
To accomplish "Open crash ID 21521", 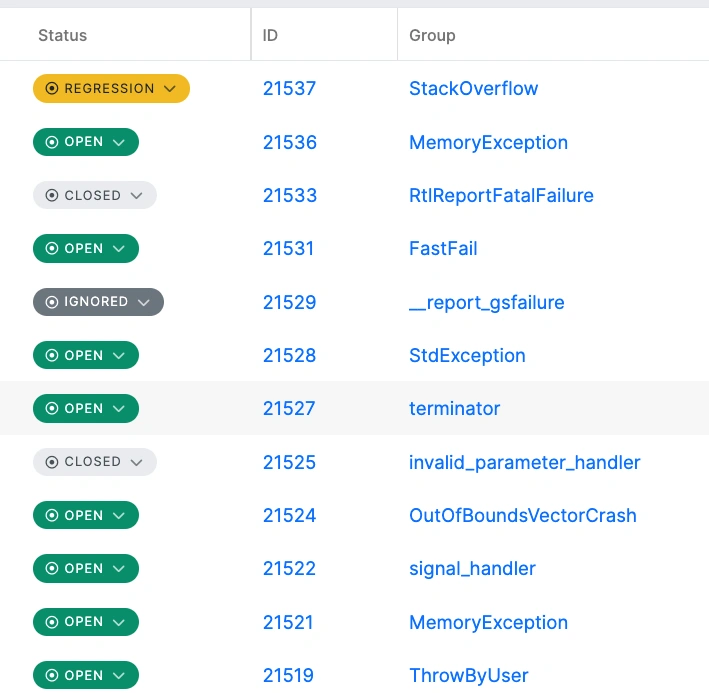I will coord(288,622).
